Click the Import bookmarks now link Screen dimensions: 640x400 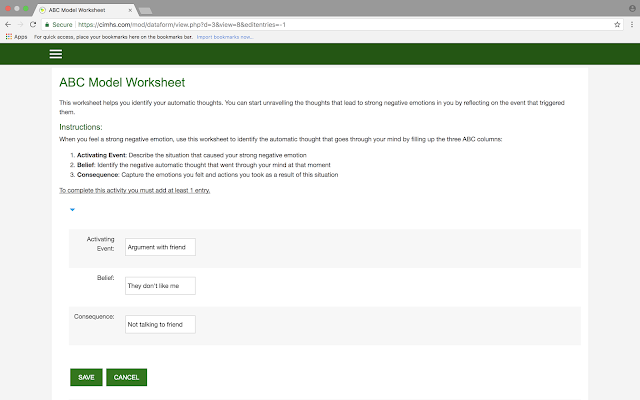pos(224,37)
